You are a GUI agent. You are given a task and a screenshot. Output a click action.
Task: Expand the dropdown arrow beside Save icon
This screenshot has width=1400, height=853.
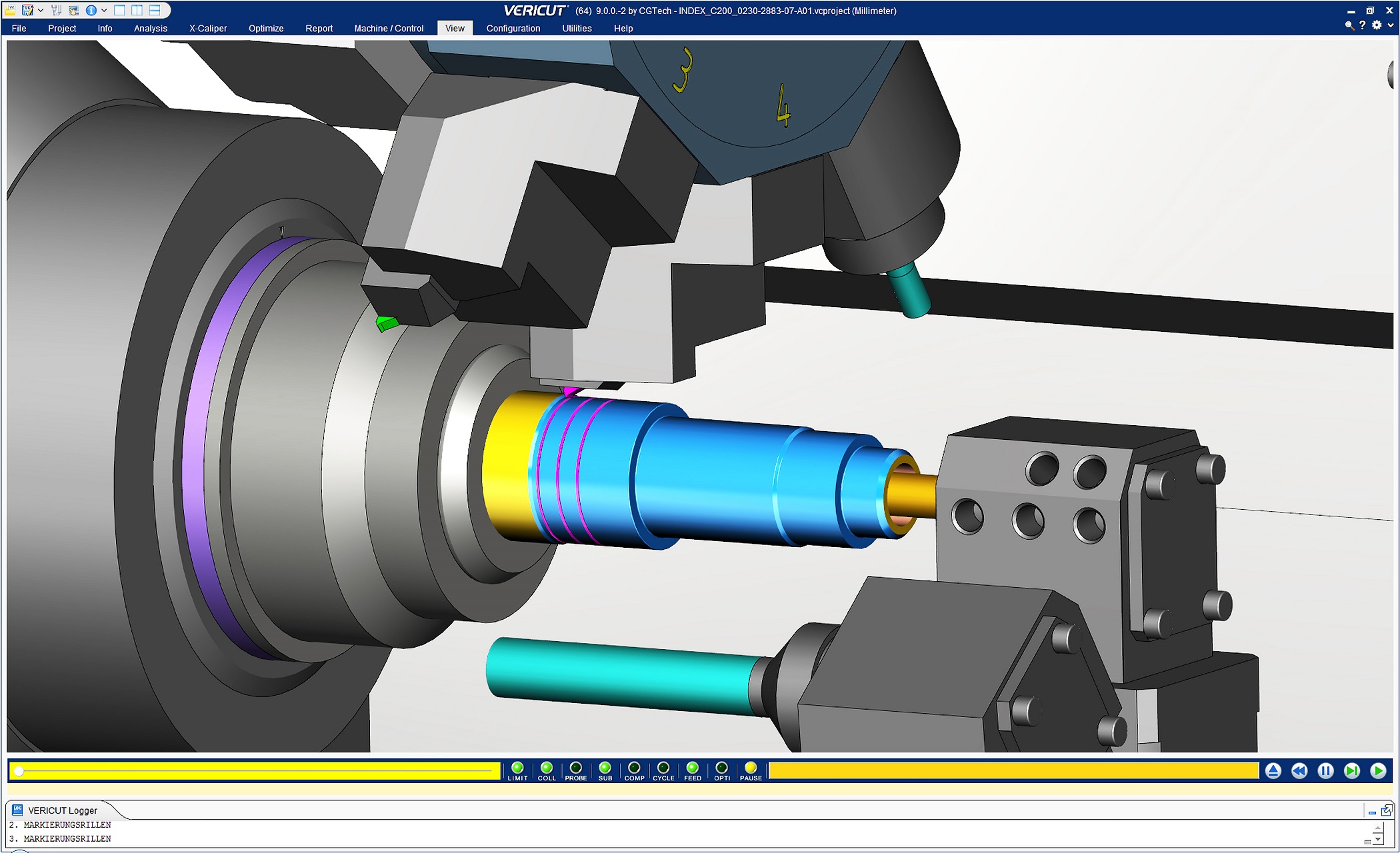pos(41,10)
